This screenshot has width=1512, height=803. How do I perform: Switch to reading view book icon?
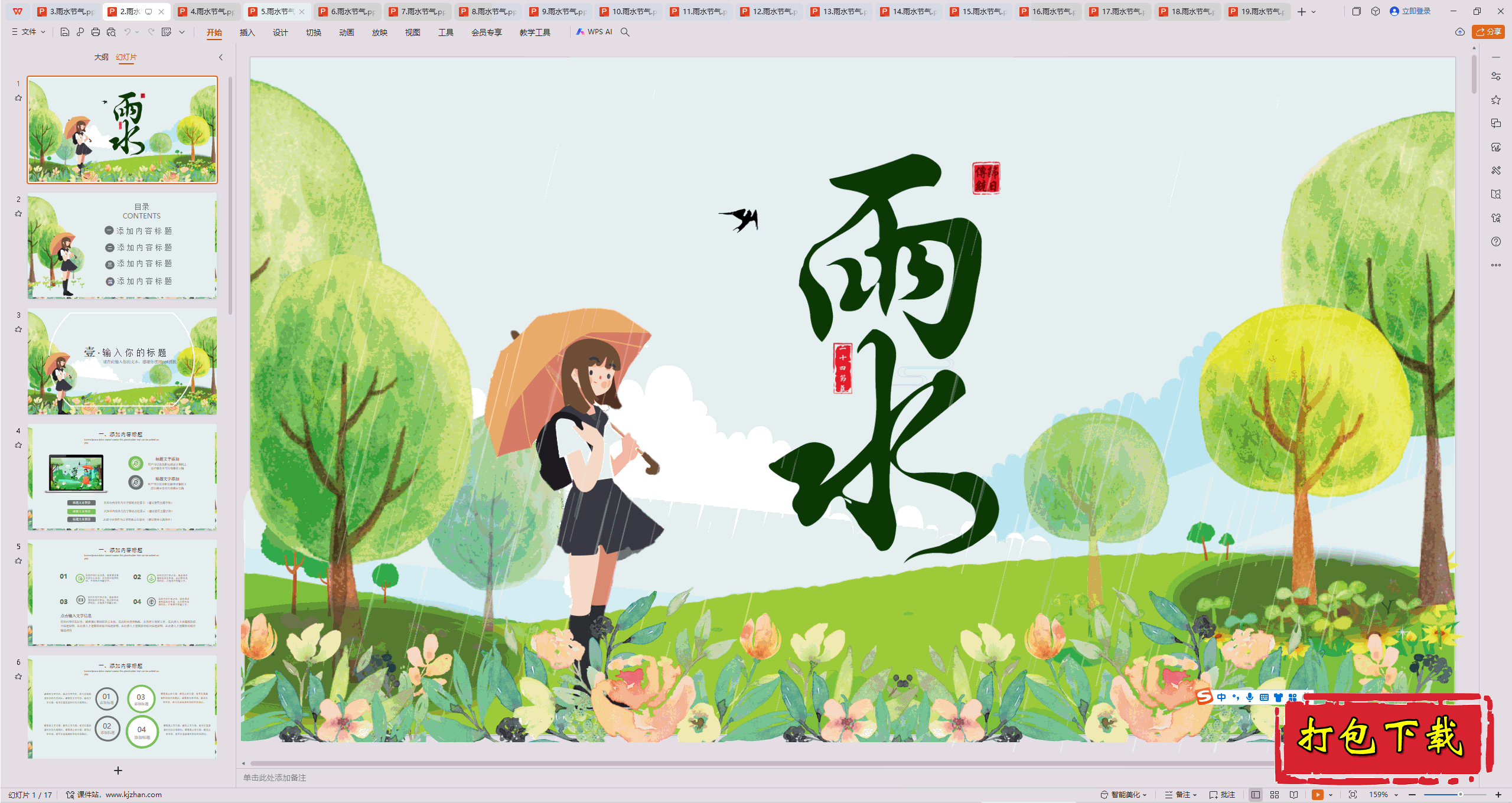1293,795
